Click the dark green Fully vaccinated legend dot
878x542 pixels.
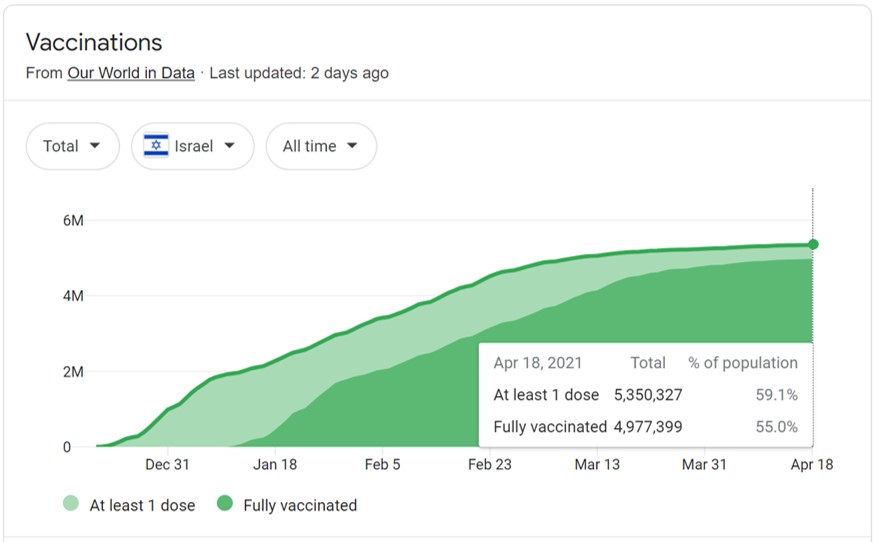225,505
